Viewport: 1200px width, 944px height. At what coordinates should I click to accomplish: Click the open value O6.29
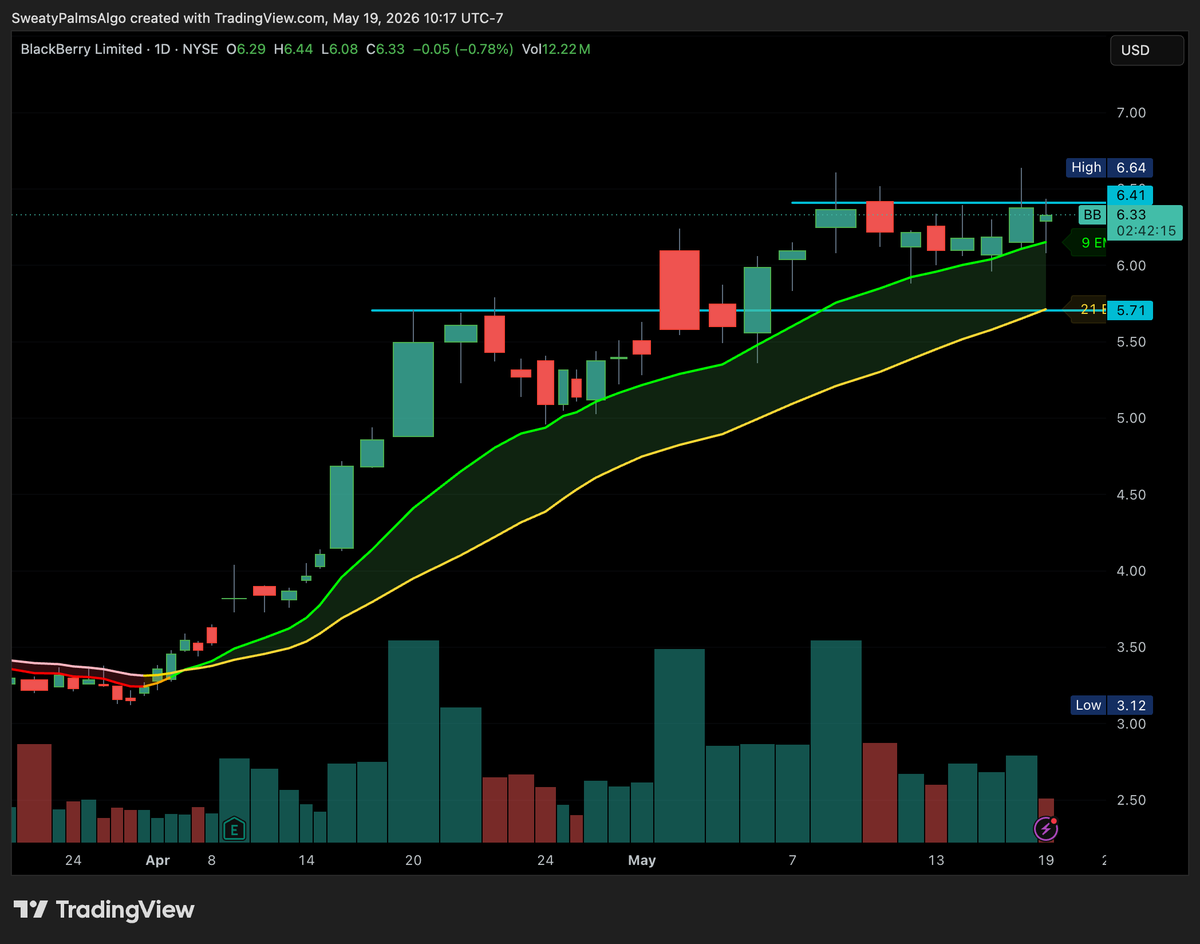[246, 49]
